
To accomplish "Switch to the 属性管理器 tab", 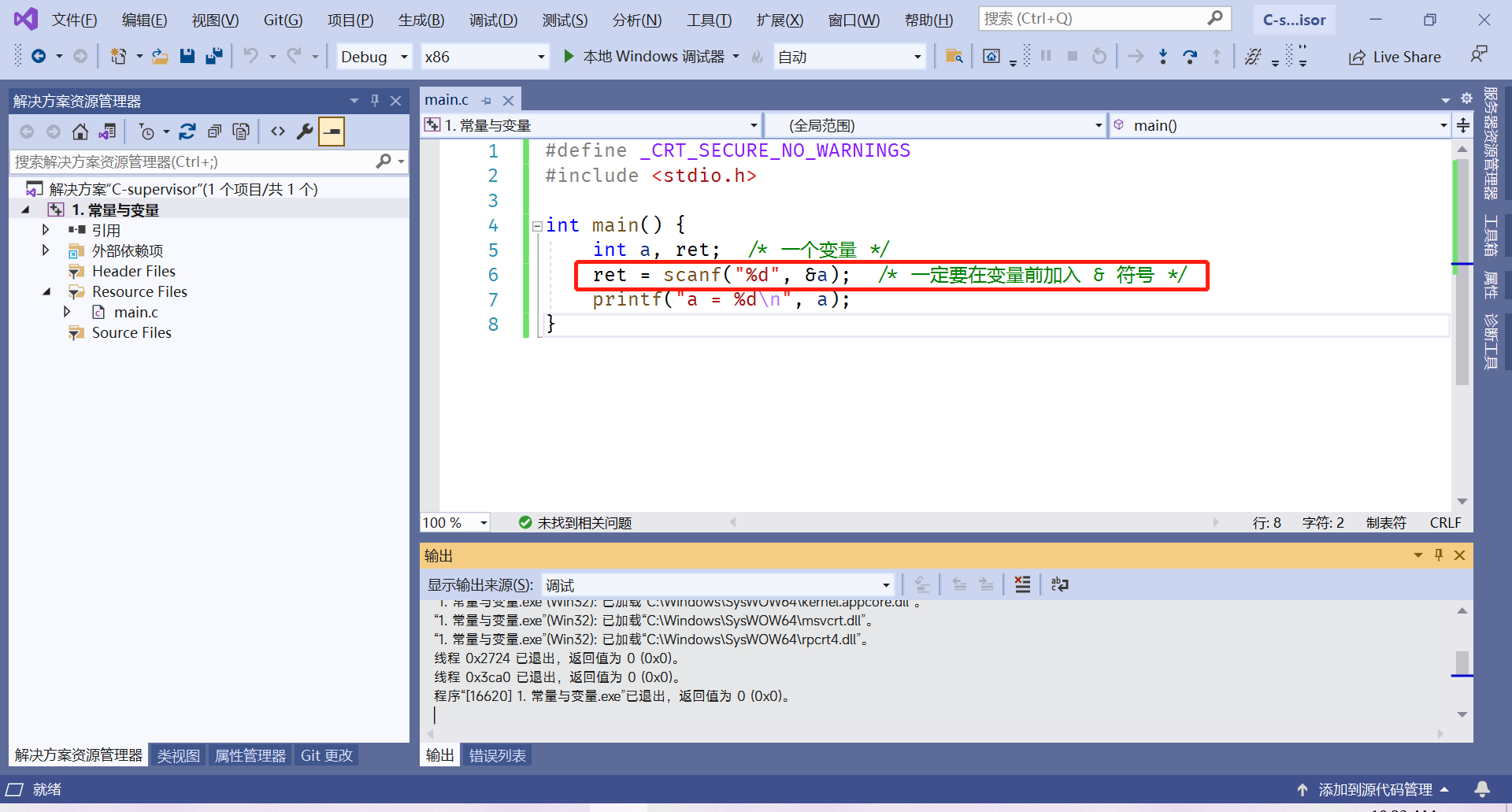I will click(x=250, y=755).
